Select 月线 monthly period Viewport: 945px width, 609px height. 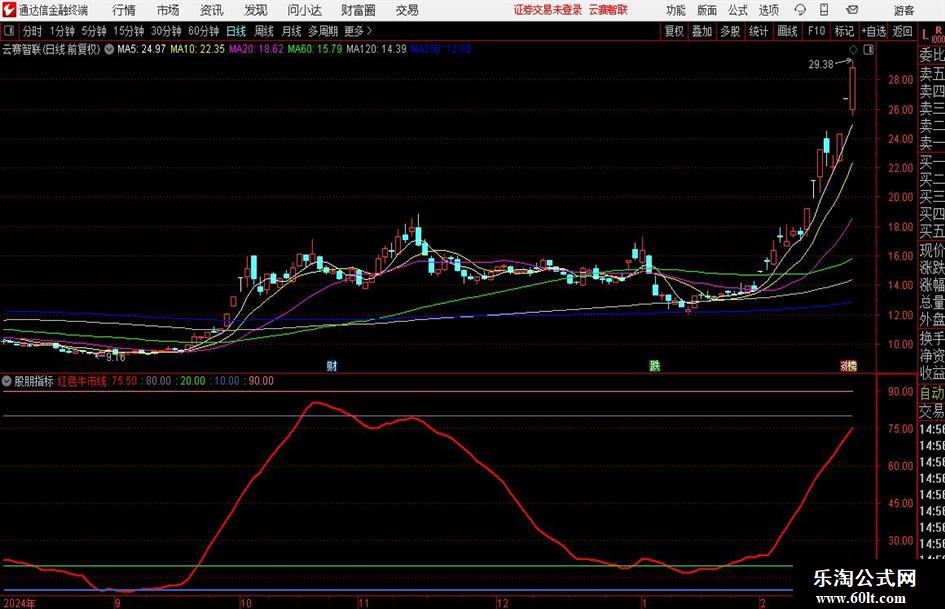click(292, 31)
